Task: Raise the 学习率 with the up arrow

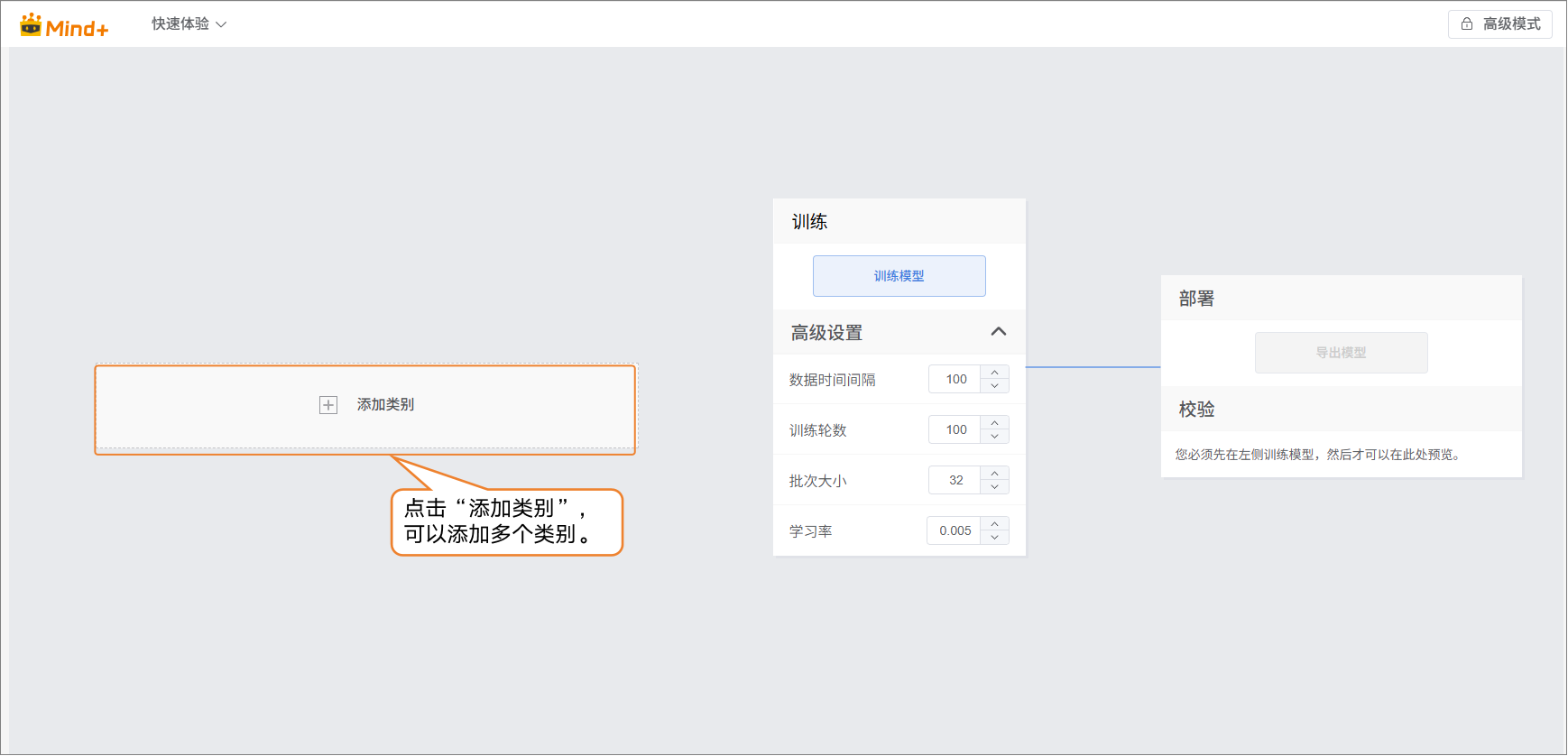Action: coord(994,524)
